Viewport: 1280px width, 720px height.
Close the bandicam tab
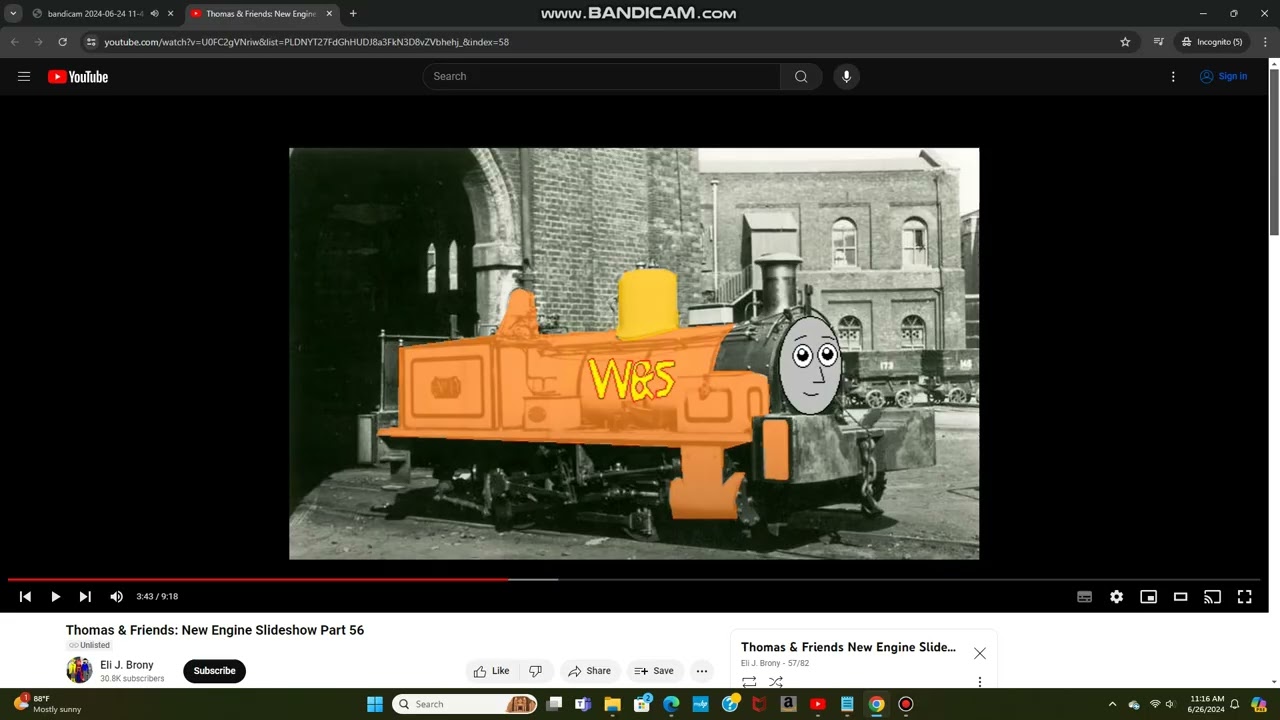pyautogui.click(x=170, y=14)
